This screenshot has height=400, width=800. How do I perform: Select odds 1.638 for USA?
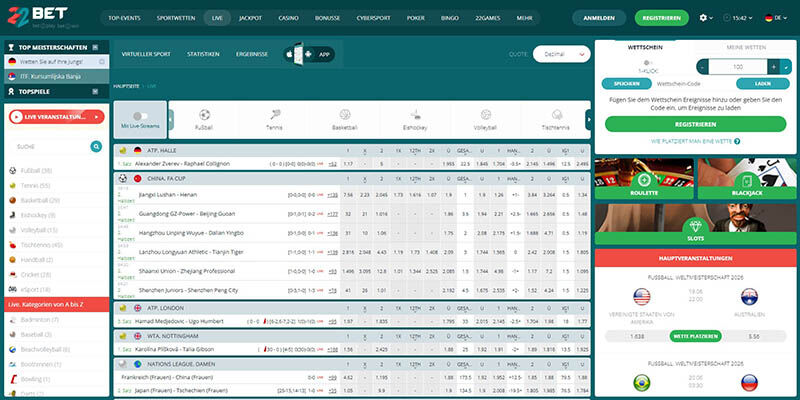pos(637,337)
